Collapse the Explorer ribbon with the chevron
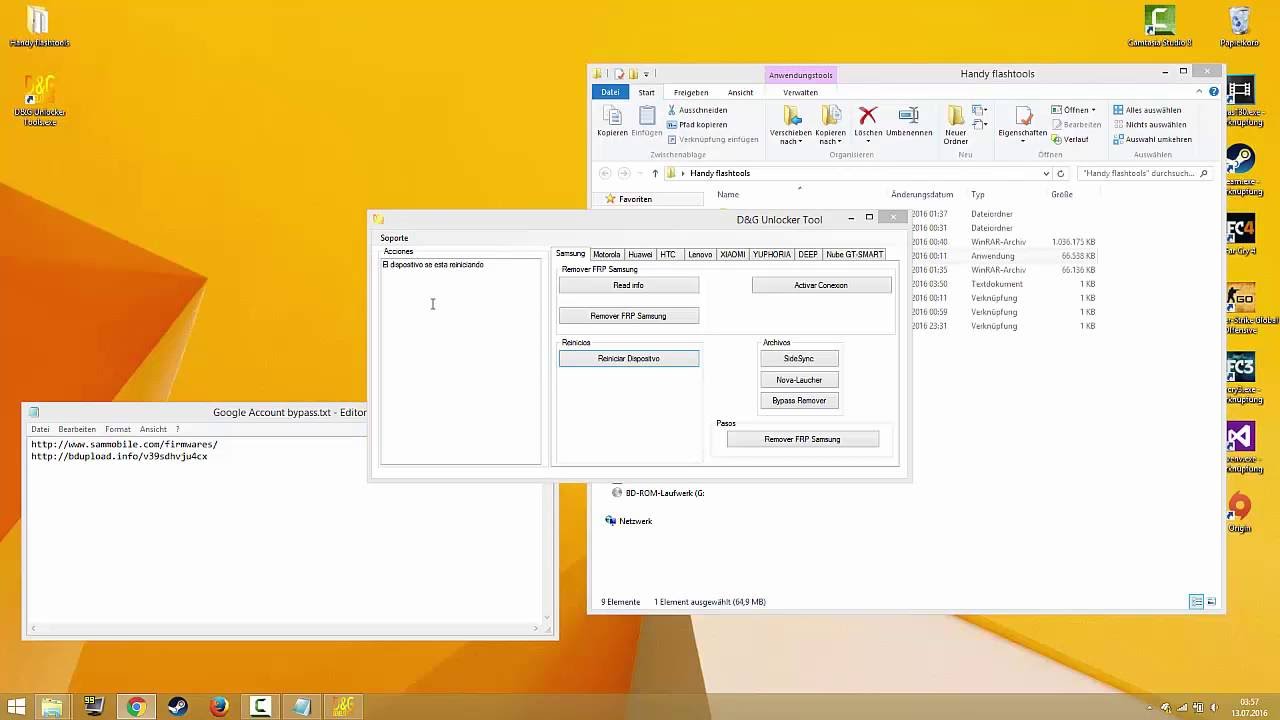Screen dimensions: 1280x720 1200,92
